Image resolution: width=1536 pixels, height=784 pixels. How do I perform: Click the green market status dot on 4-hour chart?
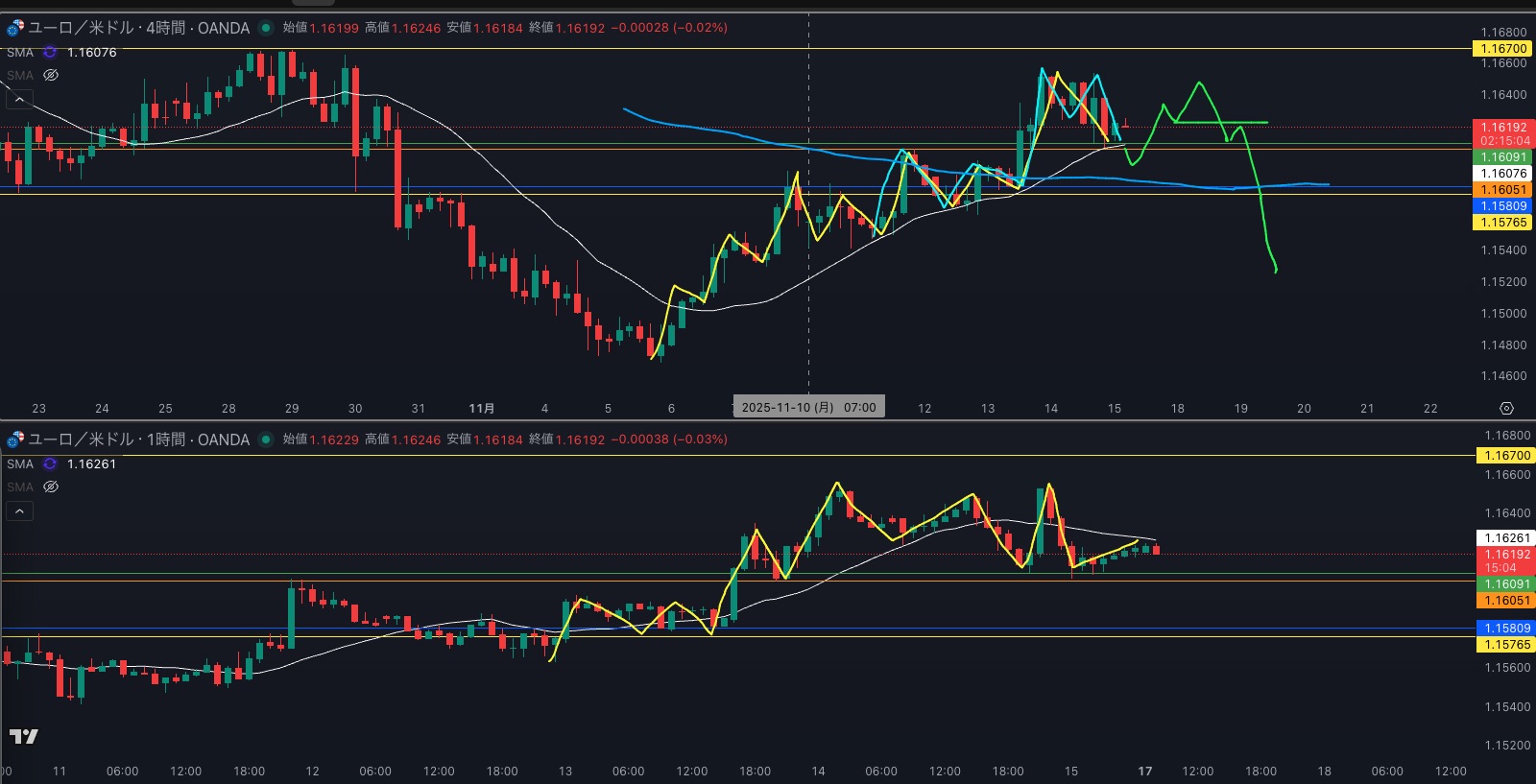tap(266, 28)
